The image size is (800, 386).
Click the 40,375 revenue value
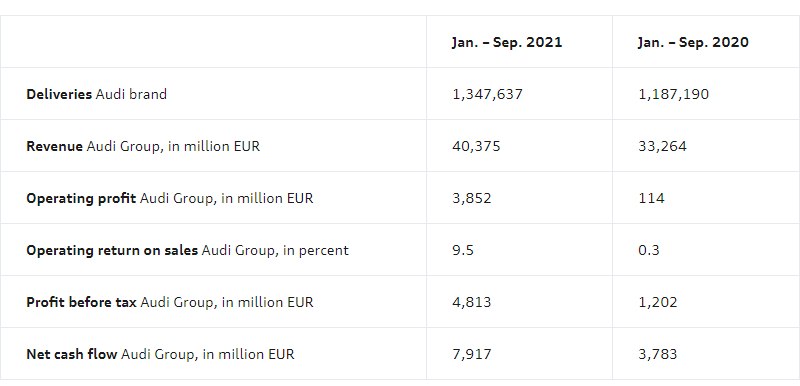click(476, 146)
